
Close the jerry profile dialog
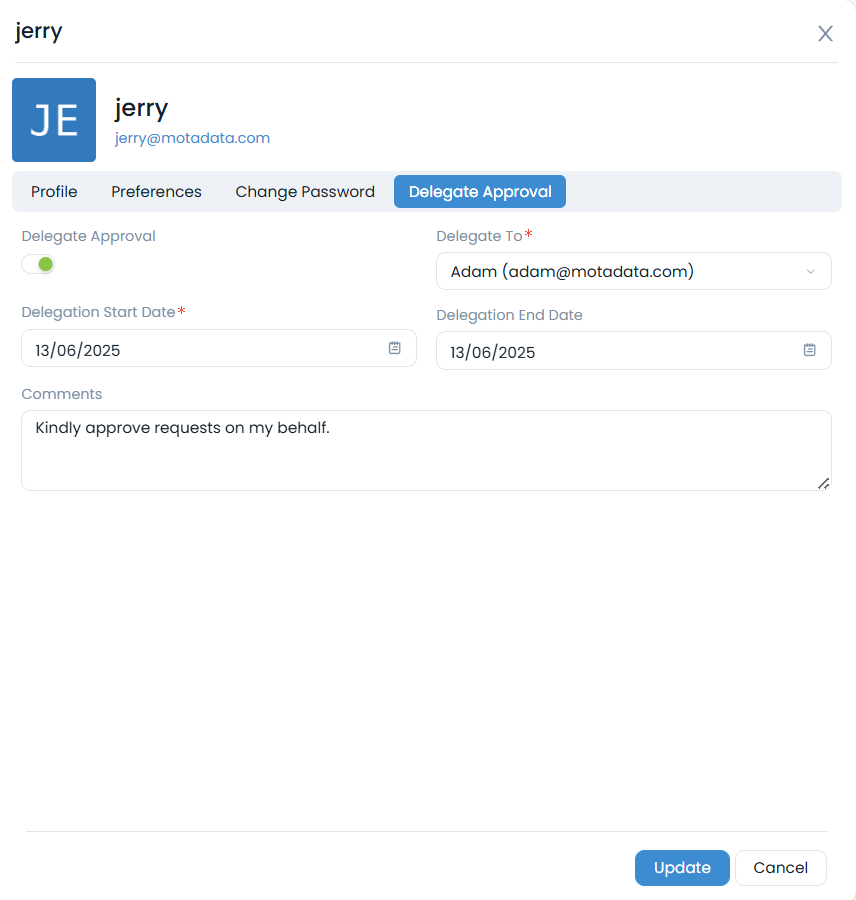click(x=825, y=34)
